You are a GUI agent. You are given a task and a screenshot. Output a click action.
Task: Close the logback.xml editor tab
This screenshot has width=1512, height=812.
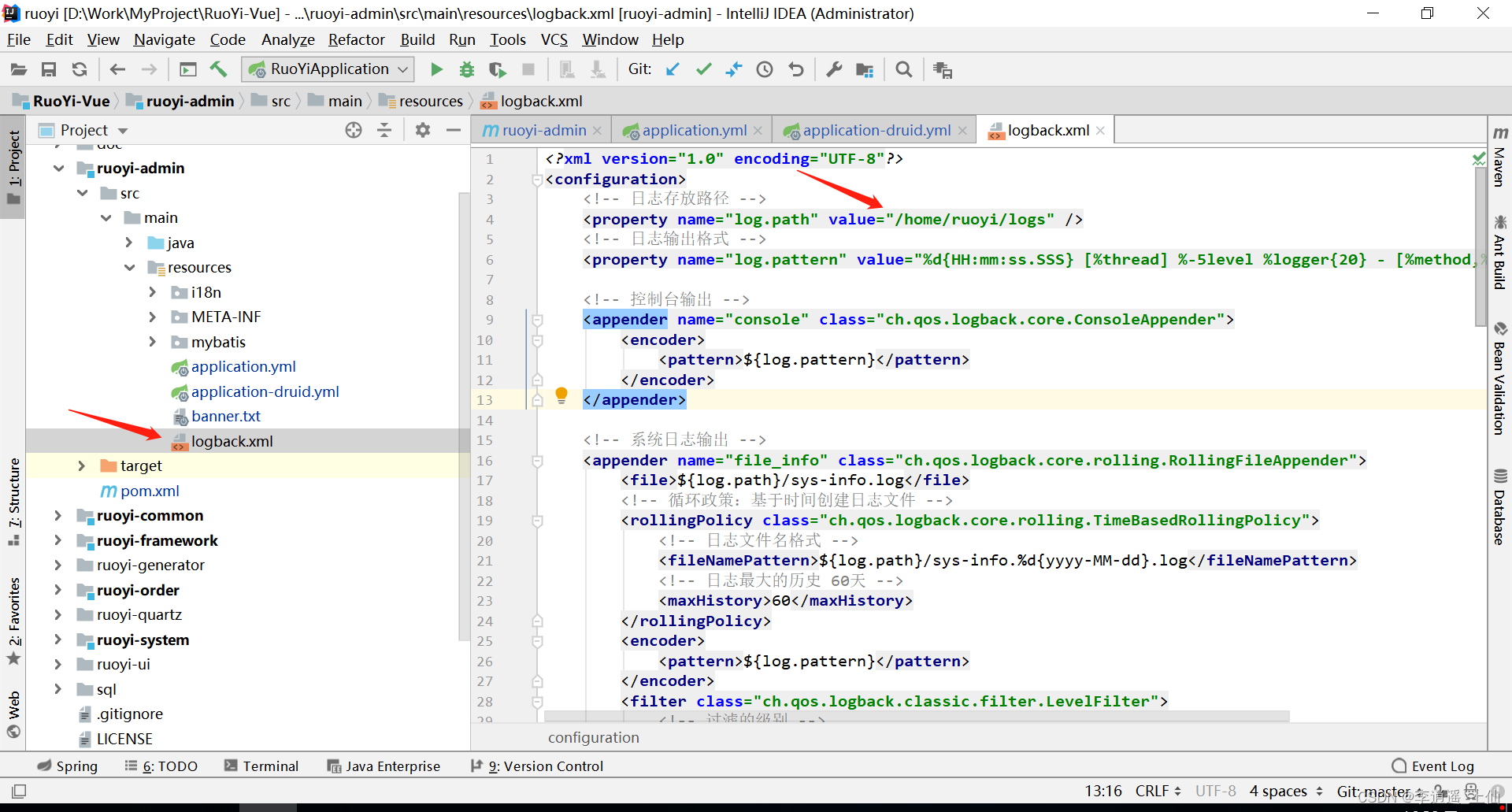(1100, 131)
